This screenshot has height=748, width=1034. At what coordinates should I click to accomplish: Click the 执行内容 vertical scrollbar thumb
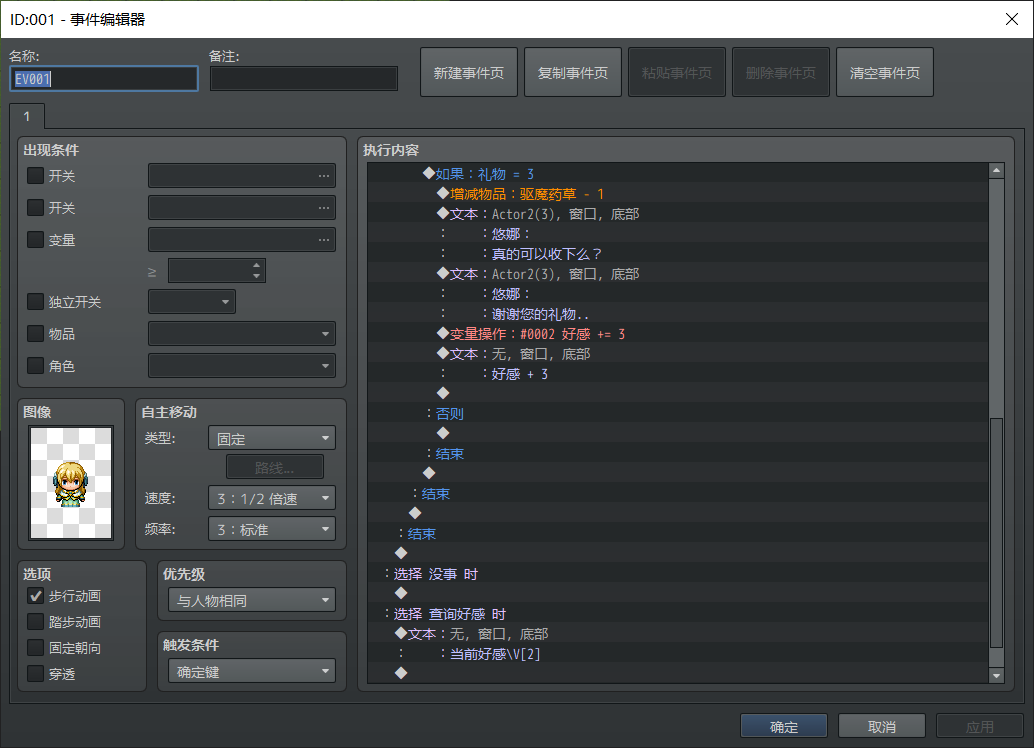tap(996, 533)
